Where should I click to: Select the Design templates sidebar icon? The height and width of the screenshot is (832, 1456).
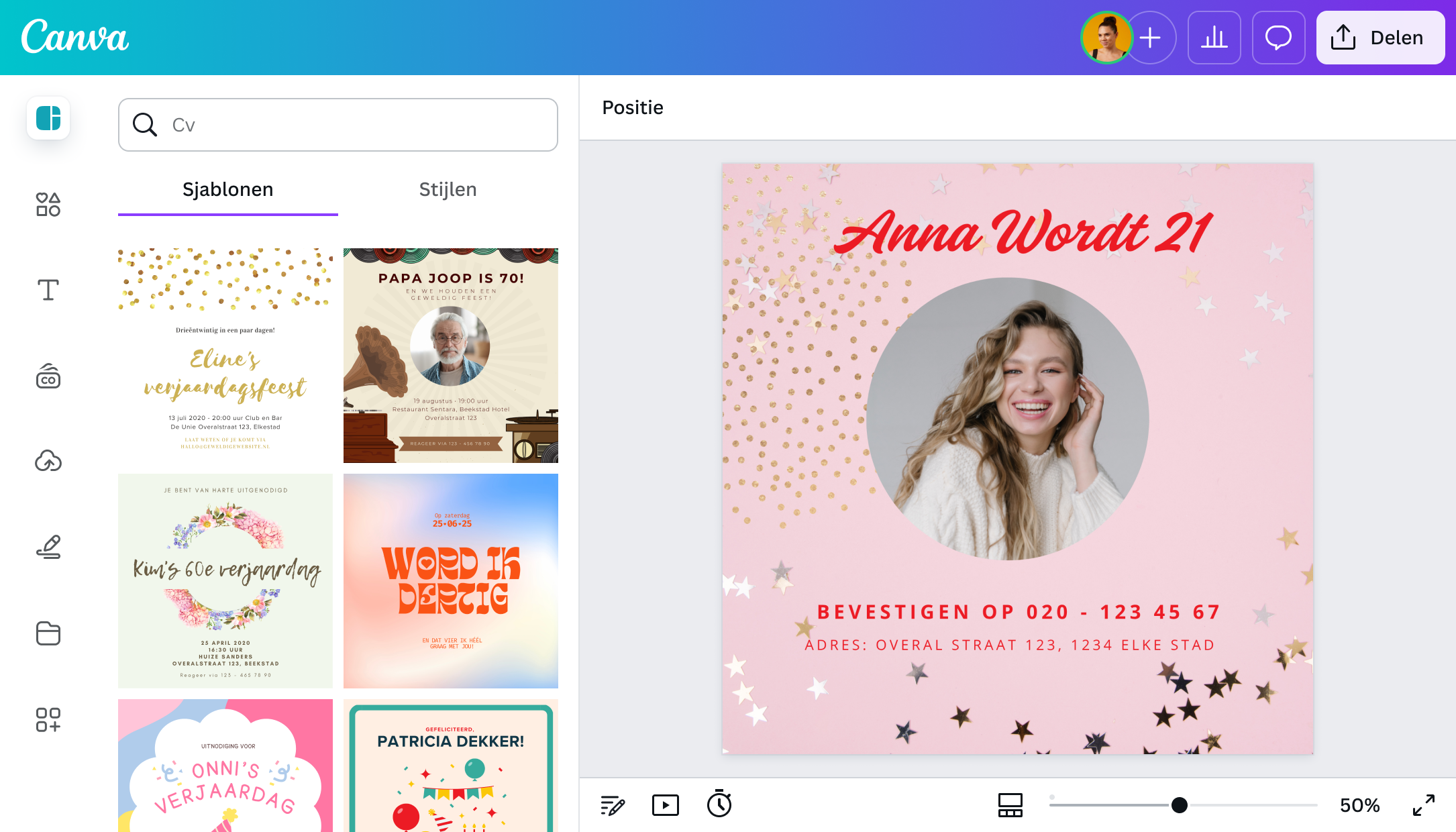coord(48,118)
